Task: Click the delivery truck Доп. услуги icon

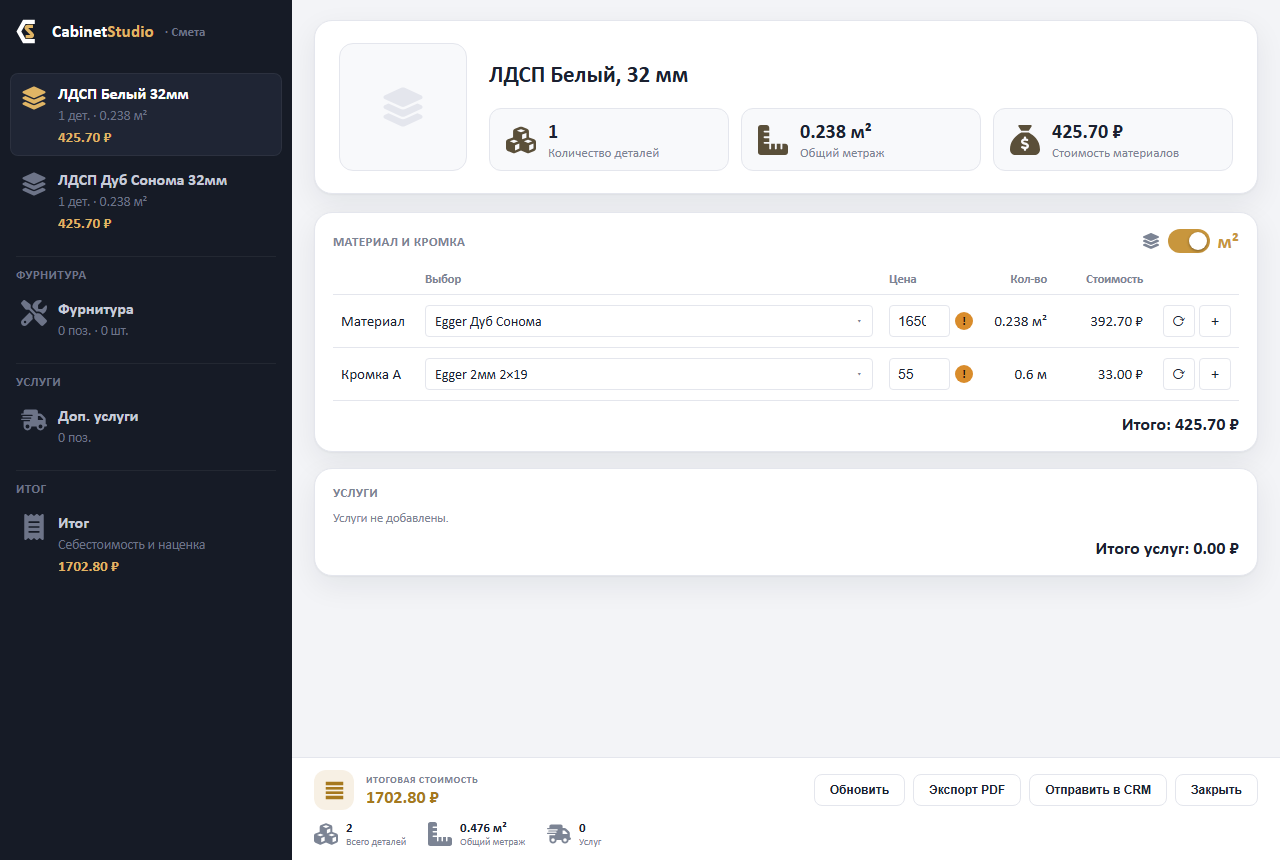Action: pyautogui.click(x=34, y=420)
